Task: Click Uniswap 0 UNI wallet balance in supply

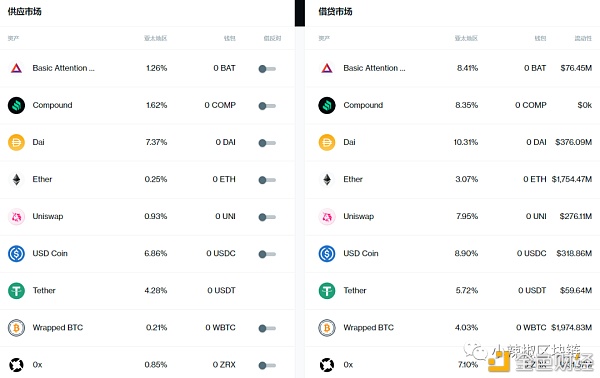Action: click(225, 217)
